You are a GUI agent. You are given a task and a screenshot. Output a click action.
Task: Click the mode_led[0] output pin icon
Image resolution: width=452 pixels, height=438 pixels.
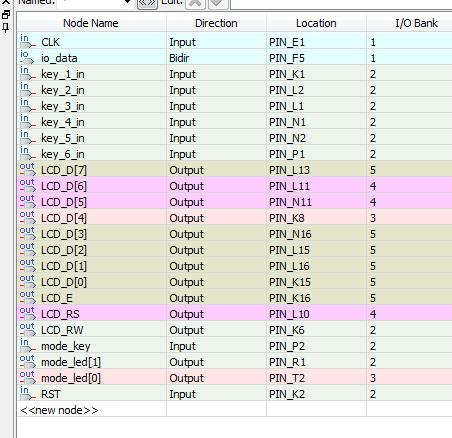27,378
